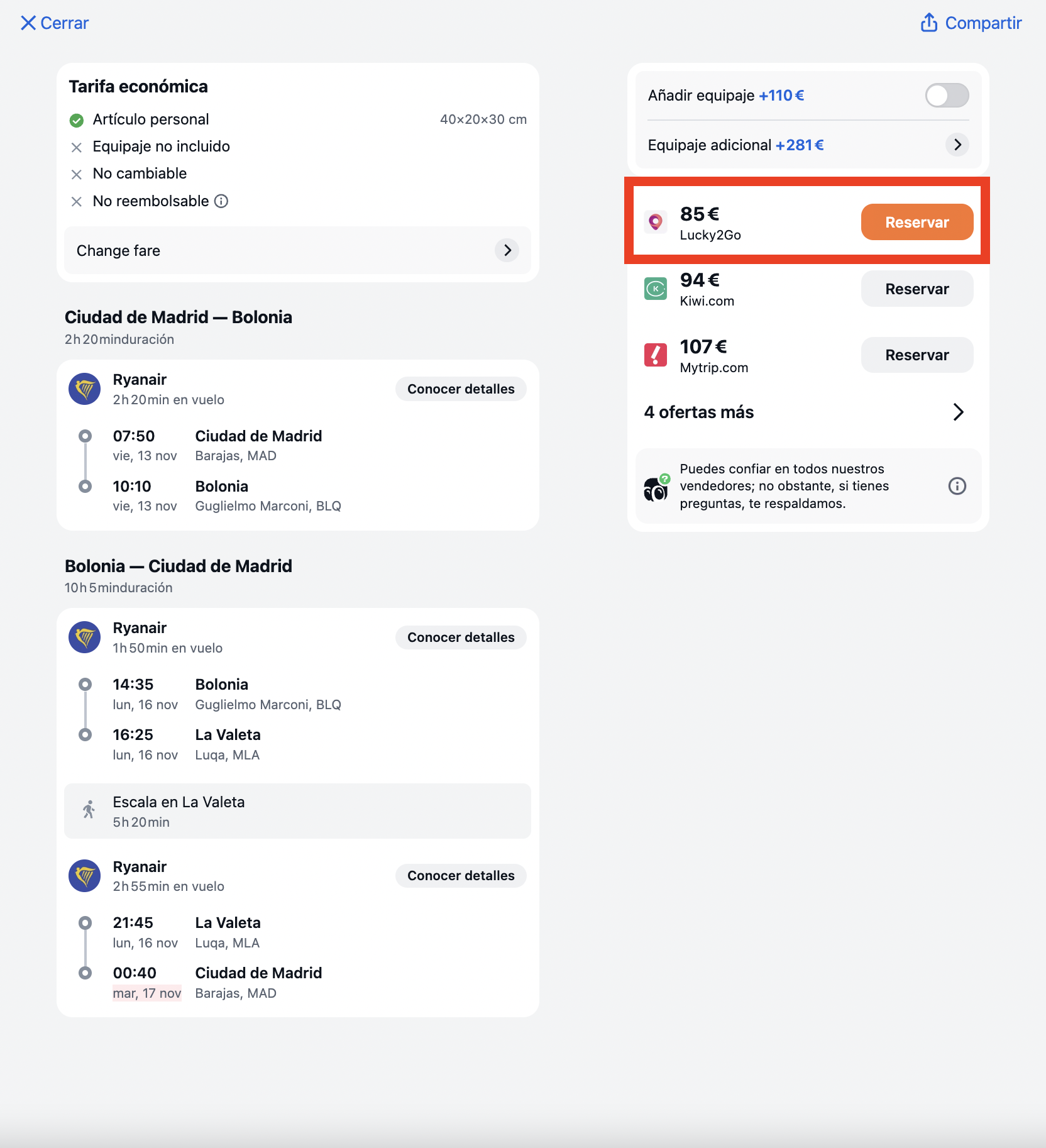
Task: Click the info icon next to No reembolsable
Action: point(221,201)
